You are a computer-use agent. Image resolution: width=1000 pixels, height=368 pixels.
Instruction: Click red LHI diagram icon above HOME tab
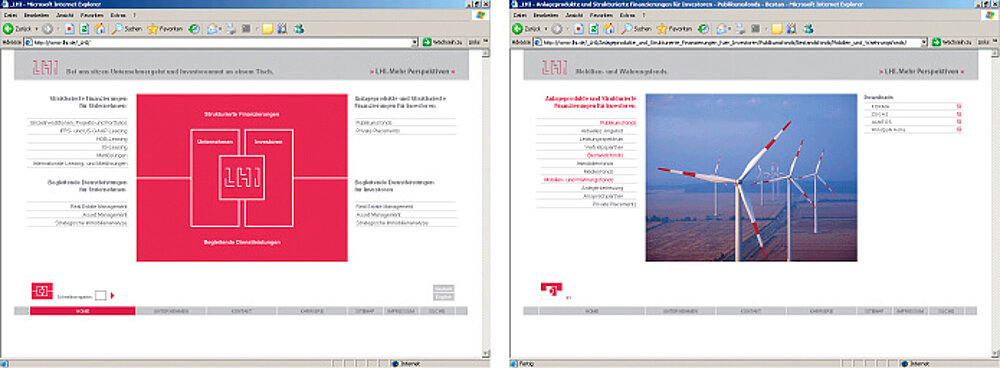click(42, 291)
